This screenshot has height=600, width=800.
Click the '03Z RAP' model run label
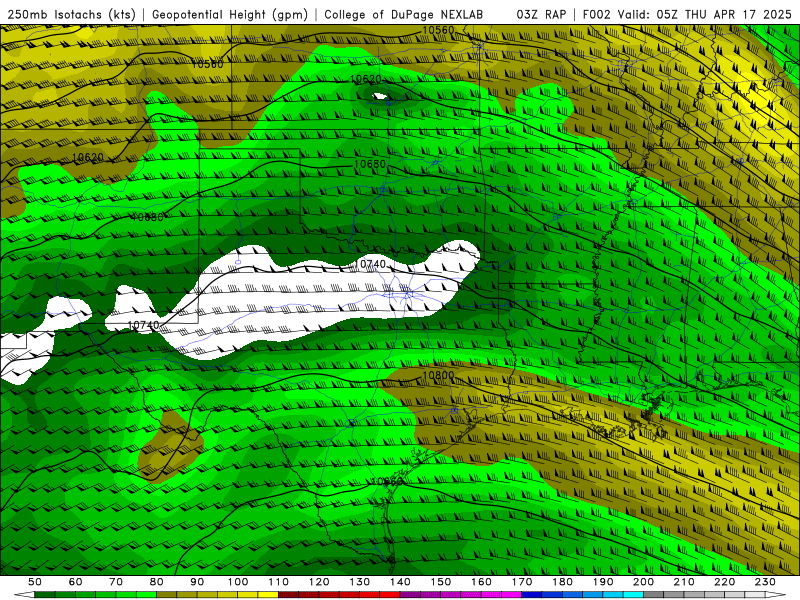point(541,14)
